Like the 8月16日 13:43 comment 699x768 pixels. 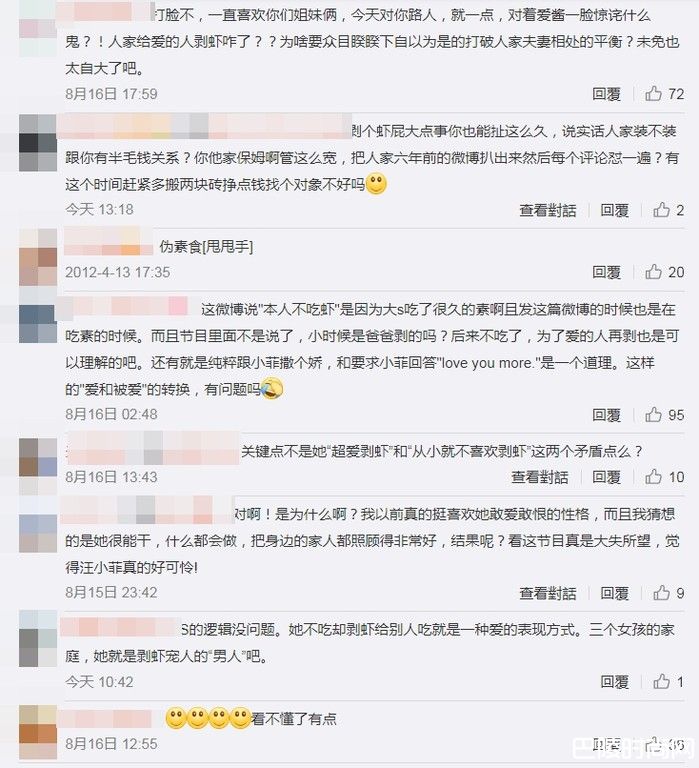(653, 476)
